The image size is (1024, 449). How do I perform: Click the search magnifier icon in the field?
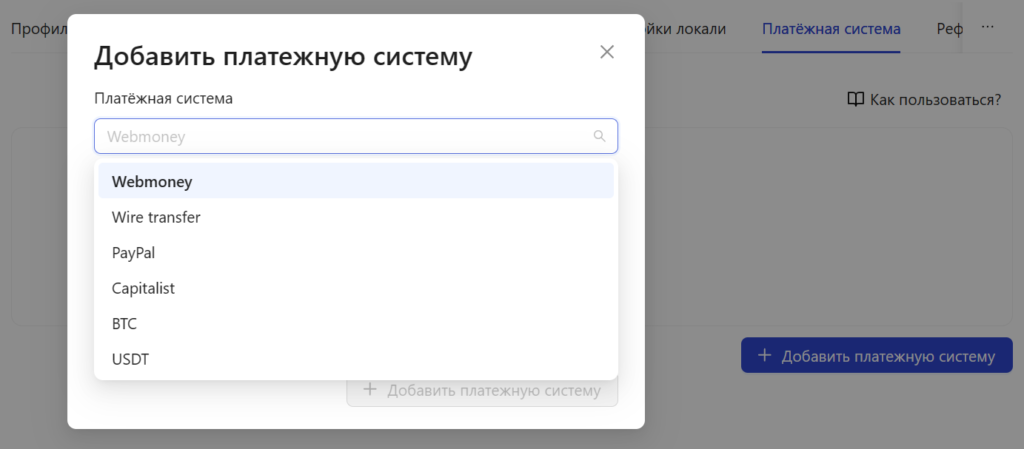tap(599, 136)
